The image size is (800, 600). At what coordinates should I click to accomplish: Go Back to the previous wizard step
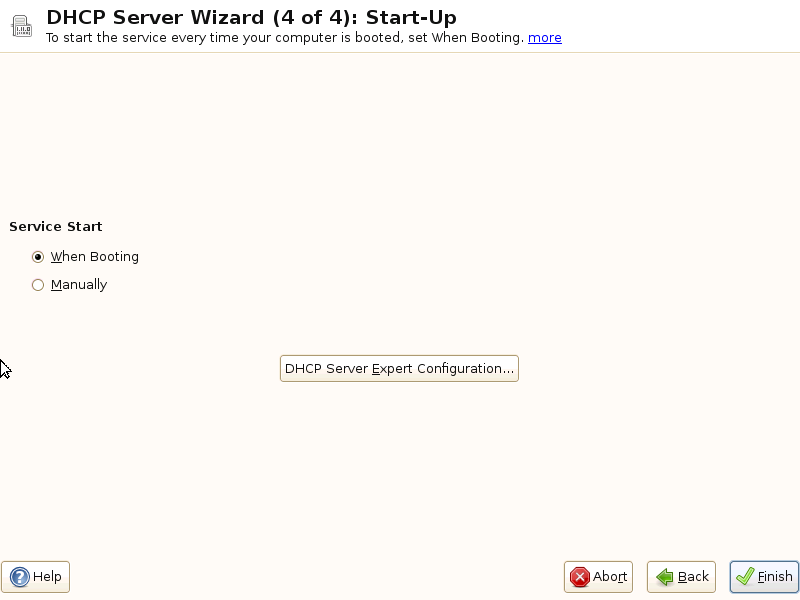click(681, 577)
